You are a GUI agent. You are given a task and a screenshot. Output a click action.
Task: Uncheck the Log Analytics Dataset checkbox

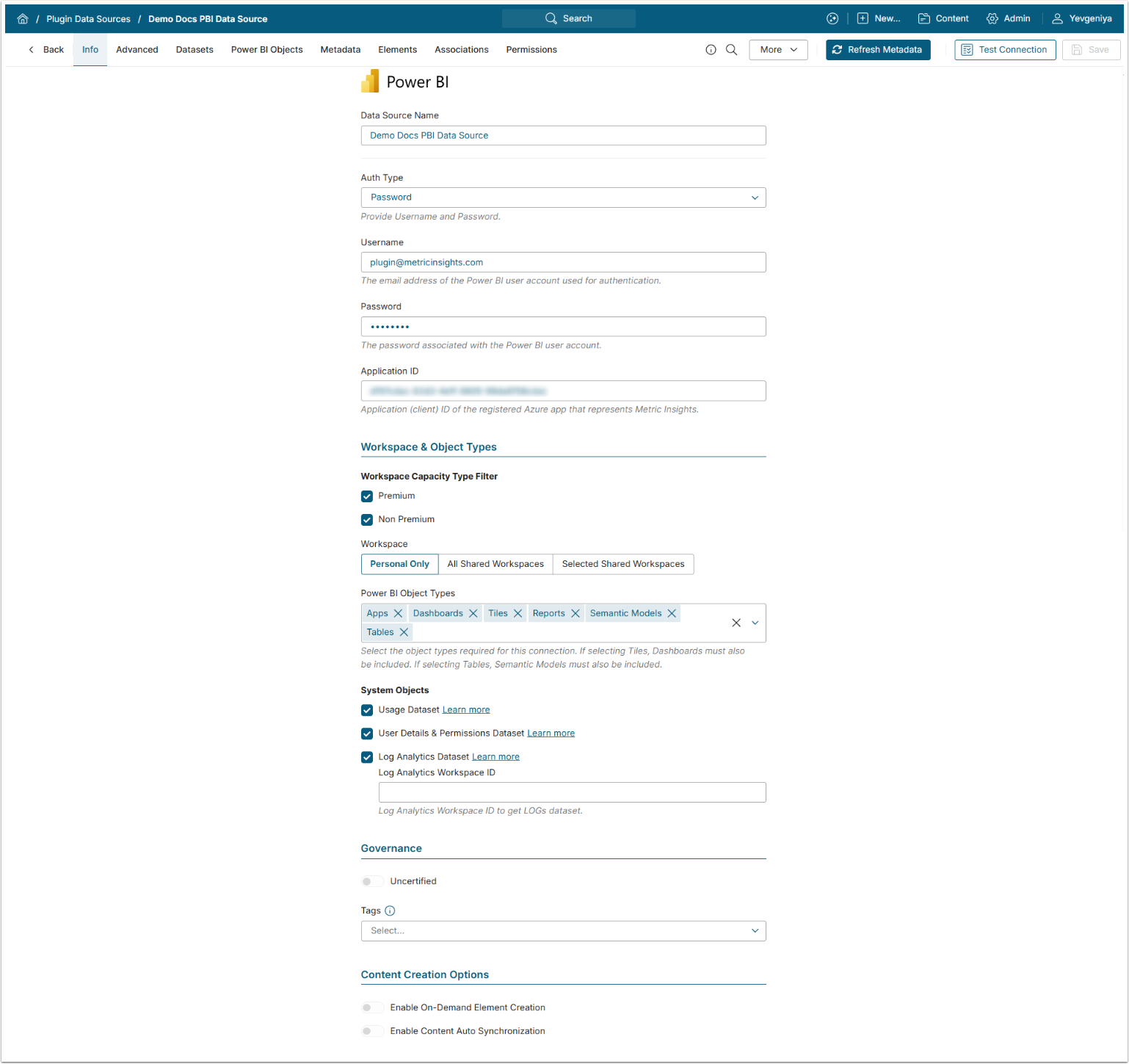pyautogui.click(x=367, y=757)
